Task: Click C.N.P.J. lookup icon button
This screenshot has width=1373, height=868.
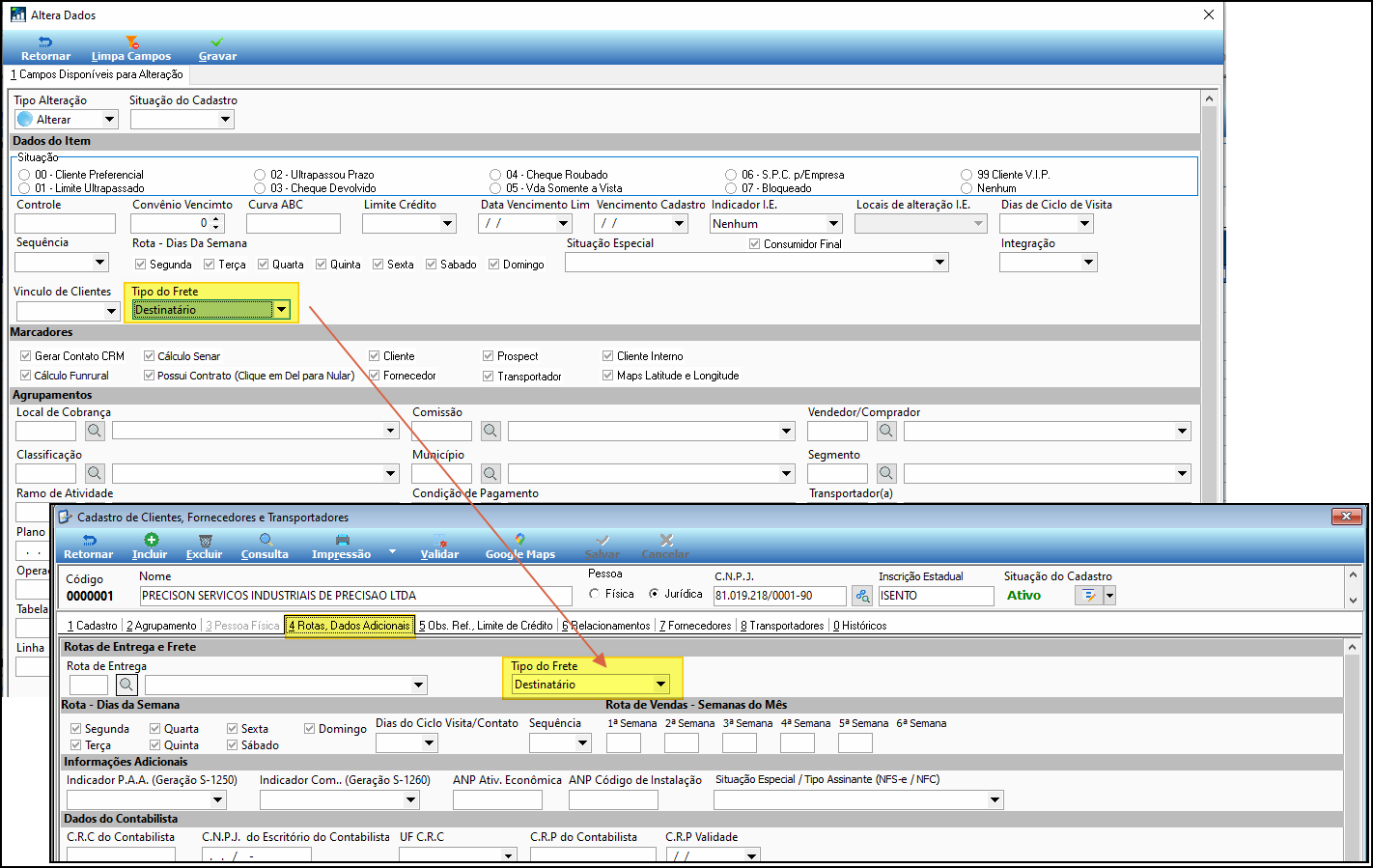Action: (x=861, y=596)
